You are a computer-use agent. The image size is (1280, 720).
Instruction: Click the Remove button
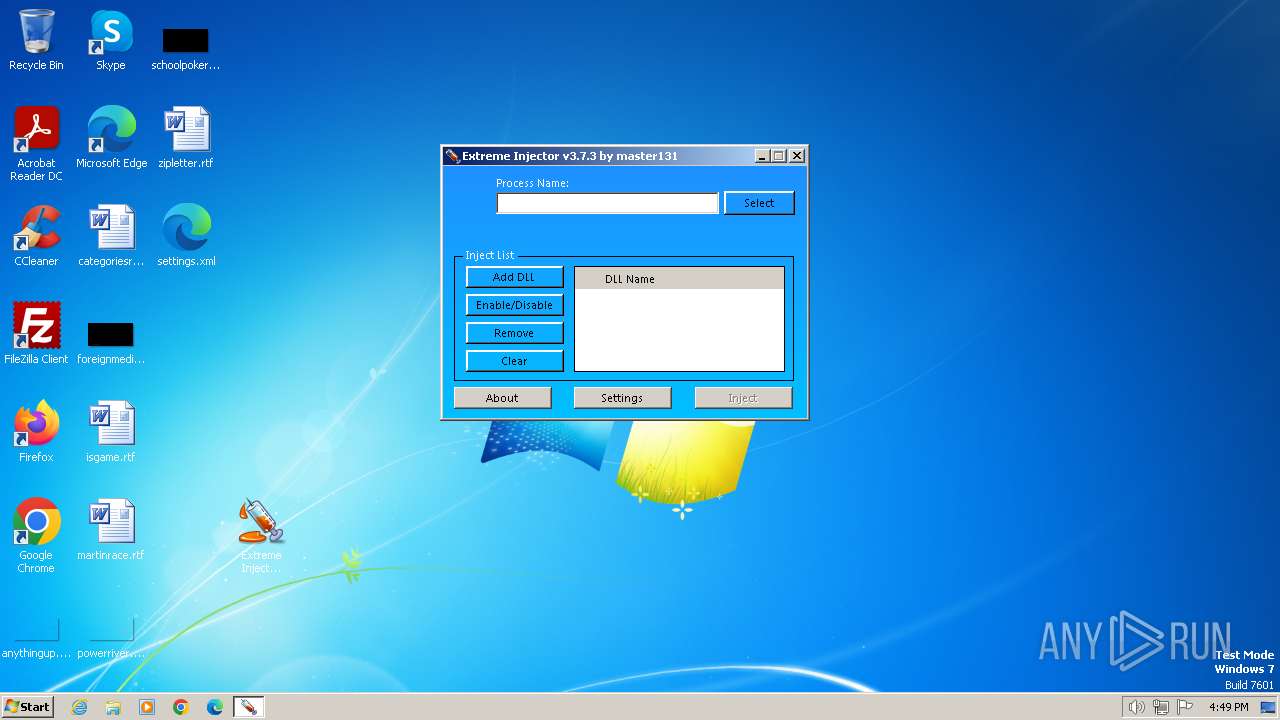[514, 333]
